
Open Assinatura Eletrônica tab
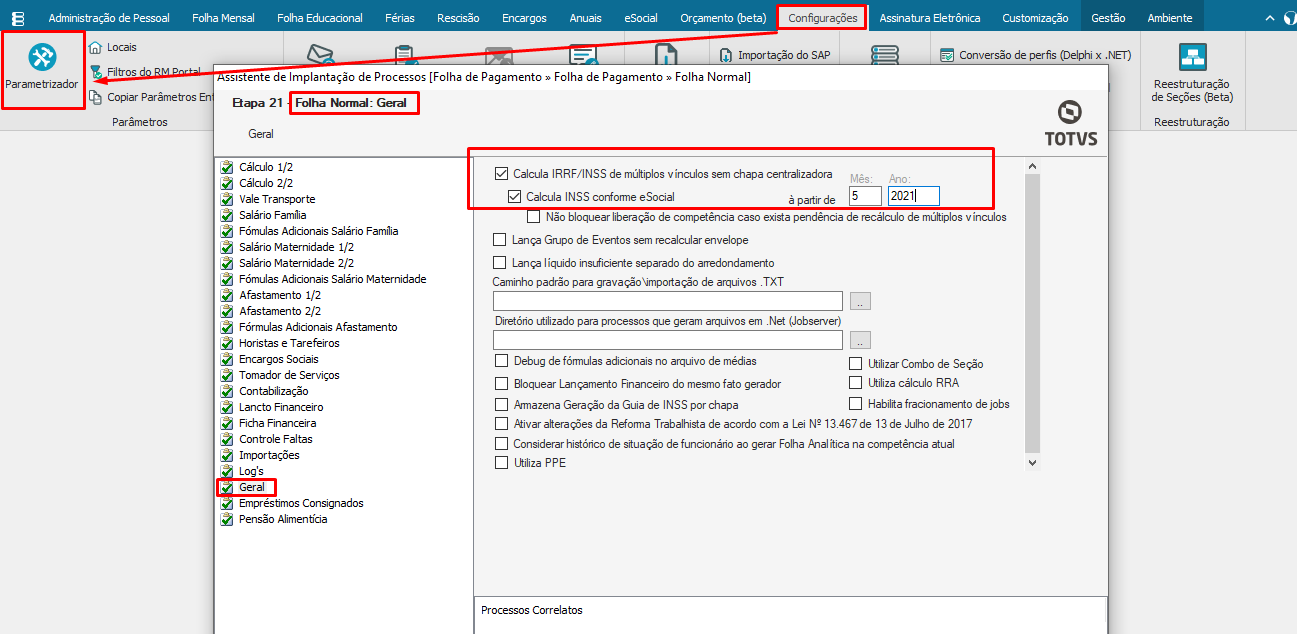[x=929, y=18]
